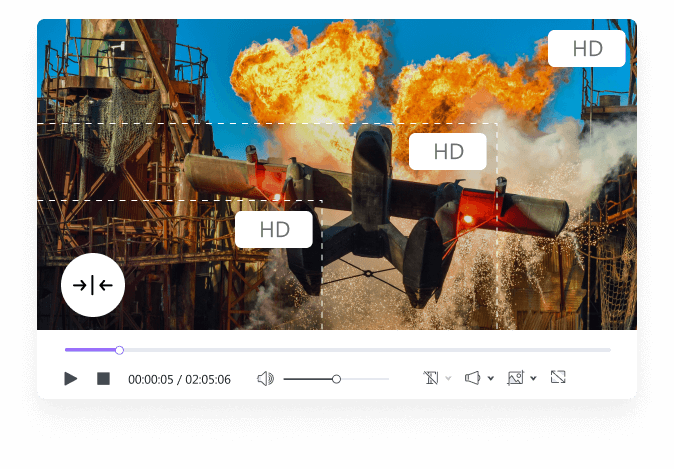Viewport: 674px width, 469px height.
Task: Adjust the volume slider handle
Action: point(337,379)
